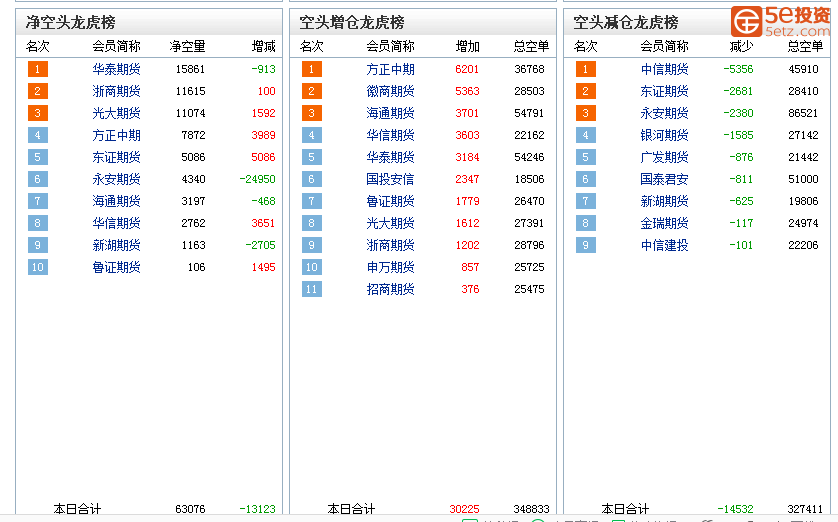This screenshot has height=522, width=838.
Task: Select the -14532 daily total decrease
Action: pyautogui.click(x=735, y=509)
